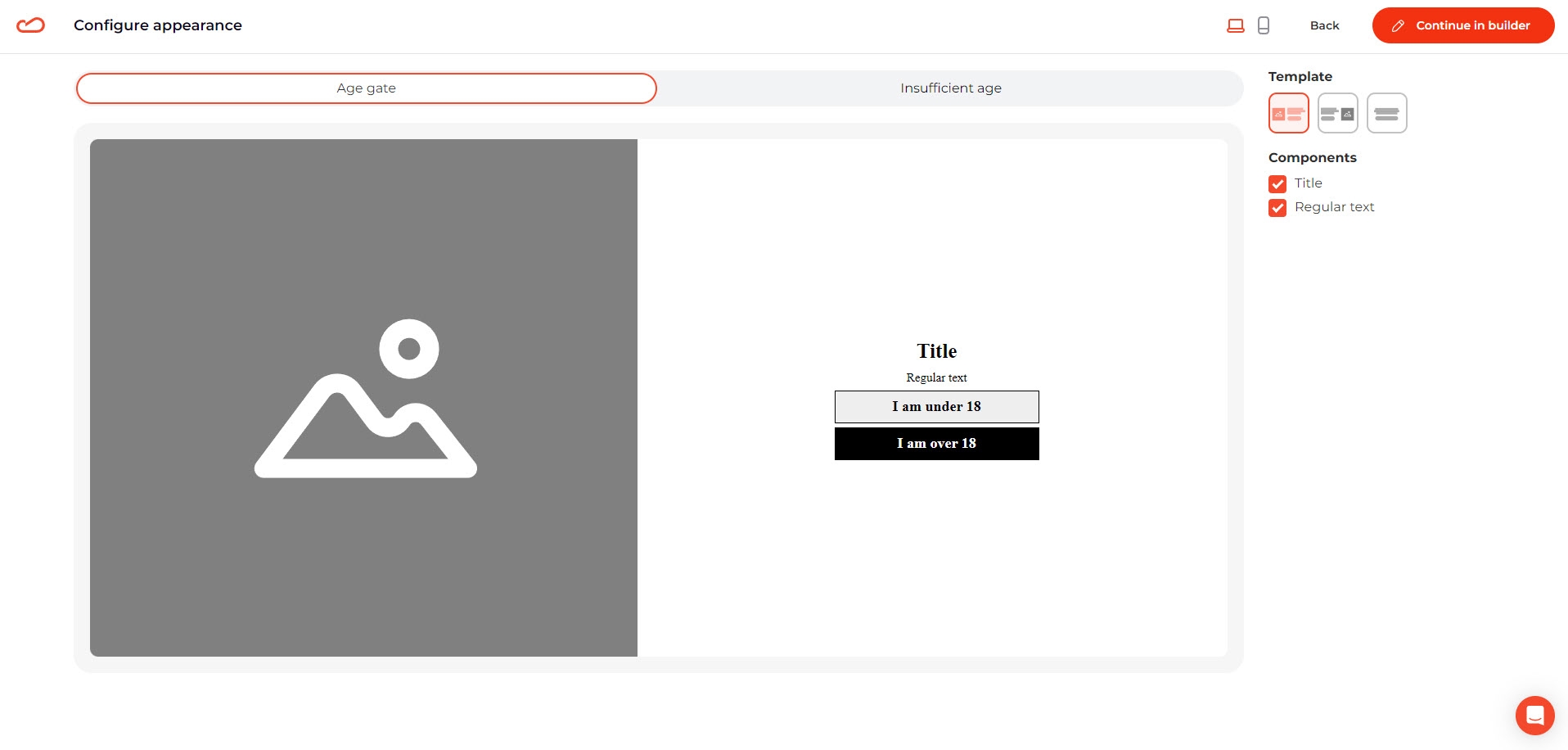Switch to the Insufficient age tab
Screen dimensions: 1568x750
[950, 88]
